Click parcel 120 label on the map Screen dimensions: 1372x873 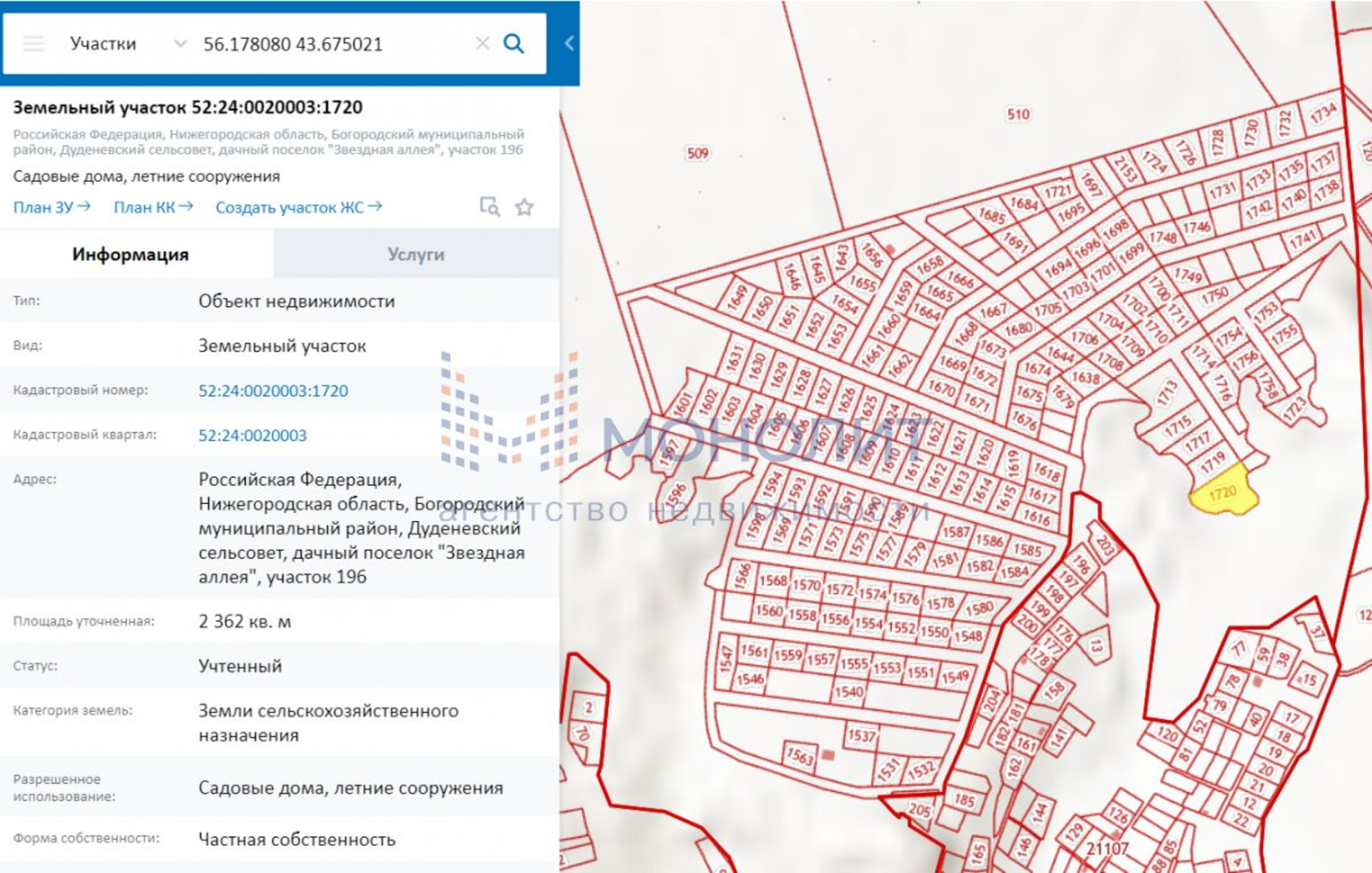click(x=1167, y=734)
